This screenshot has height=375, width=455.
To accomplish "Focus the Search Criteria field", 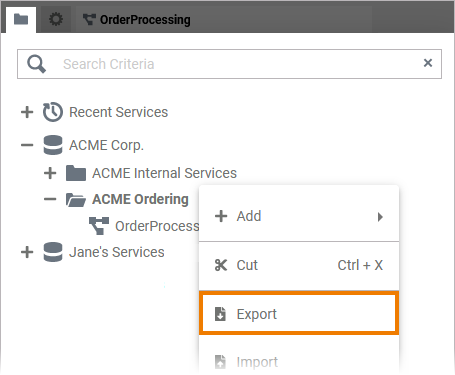I will [x=229, y=64].
